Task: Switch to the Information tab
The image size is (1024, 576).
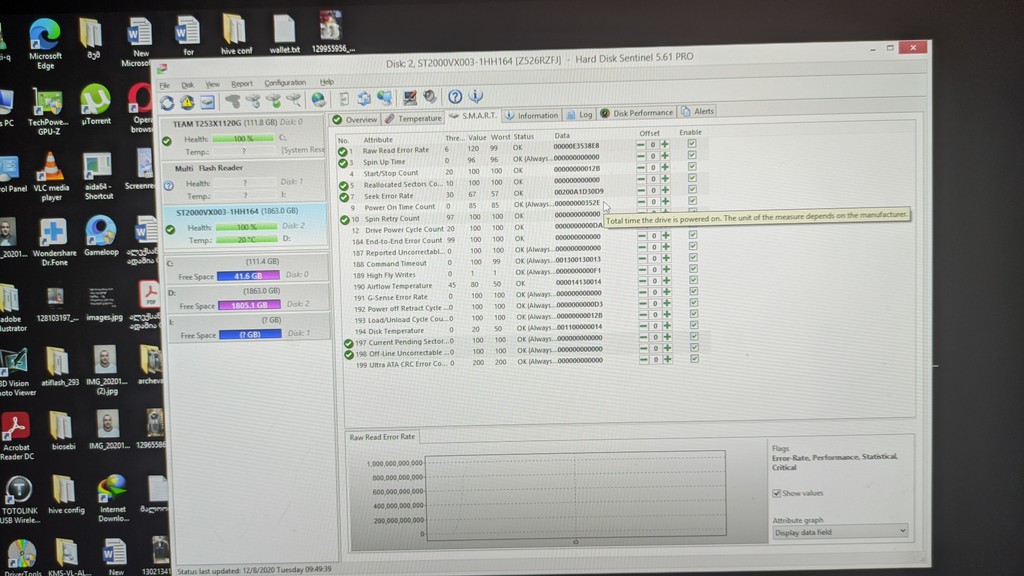Action: [x=532, y=116]
